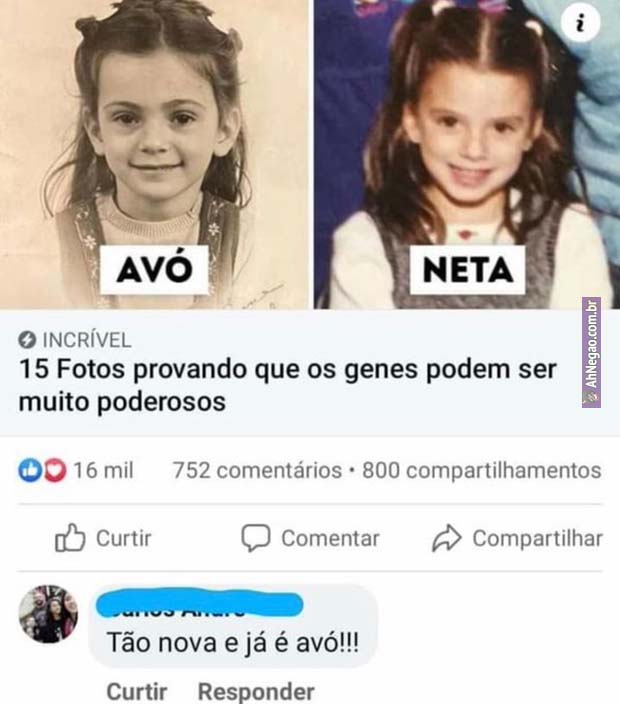Open the article headline about genes
This screenshot has height=704, width=620.
(287, 385)
